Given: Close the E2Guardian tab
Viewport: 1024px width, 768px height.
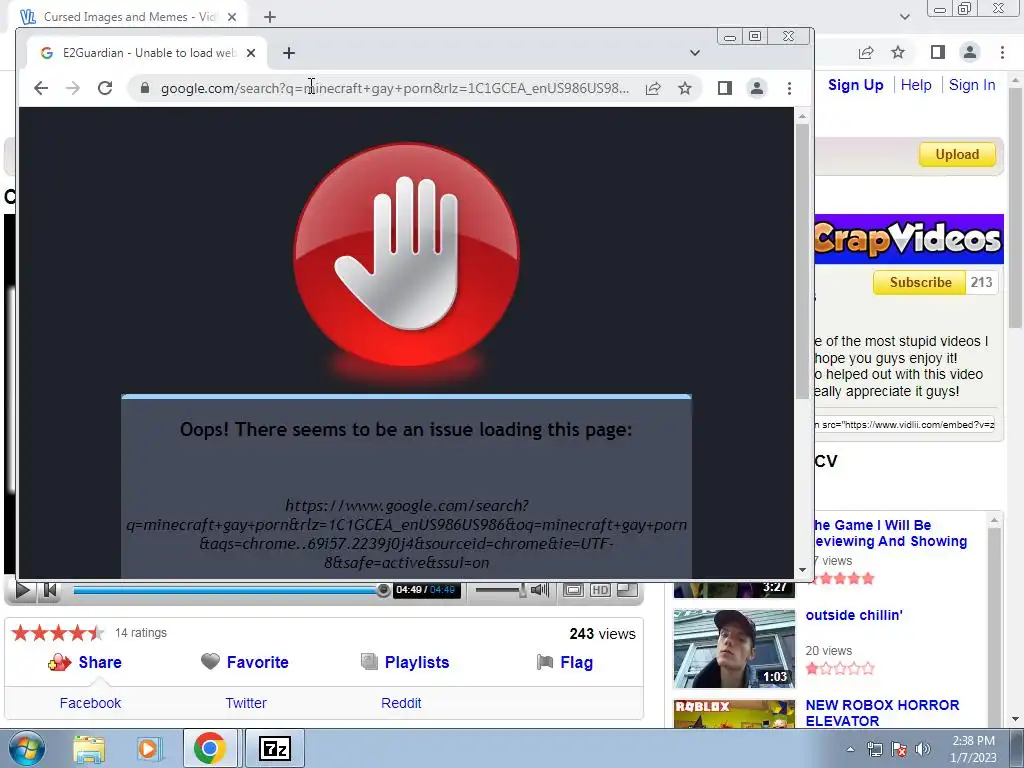Looking at the screenshot, I should click(x=251, y=53).
